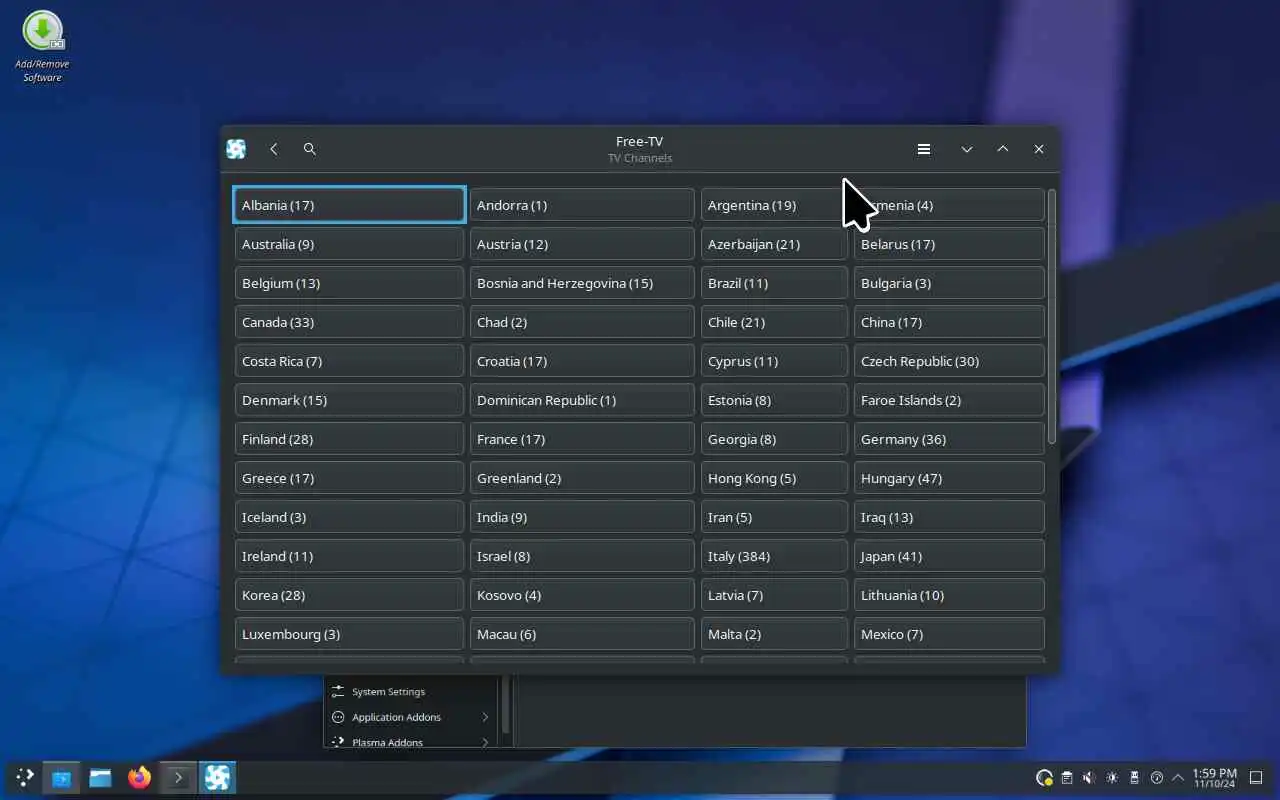1280x800 pixels.
Task: Open Luxembourg (3) channels
Action: coord(349,634)
